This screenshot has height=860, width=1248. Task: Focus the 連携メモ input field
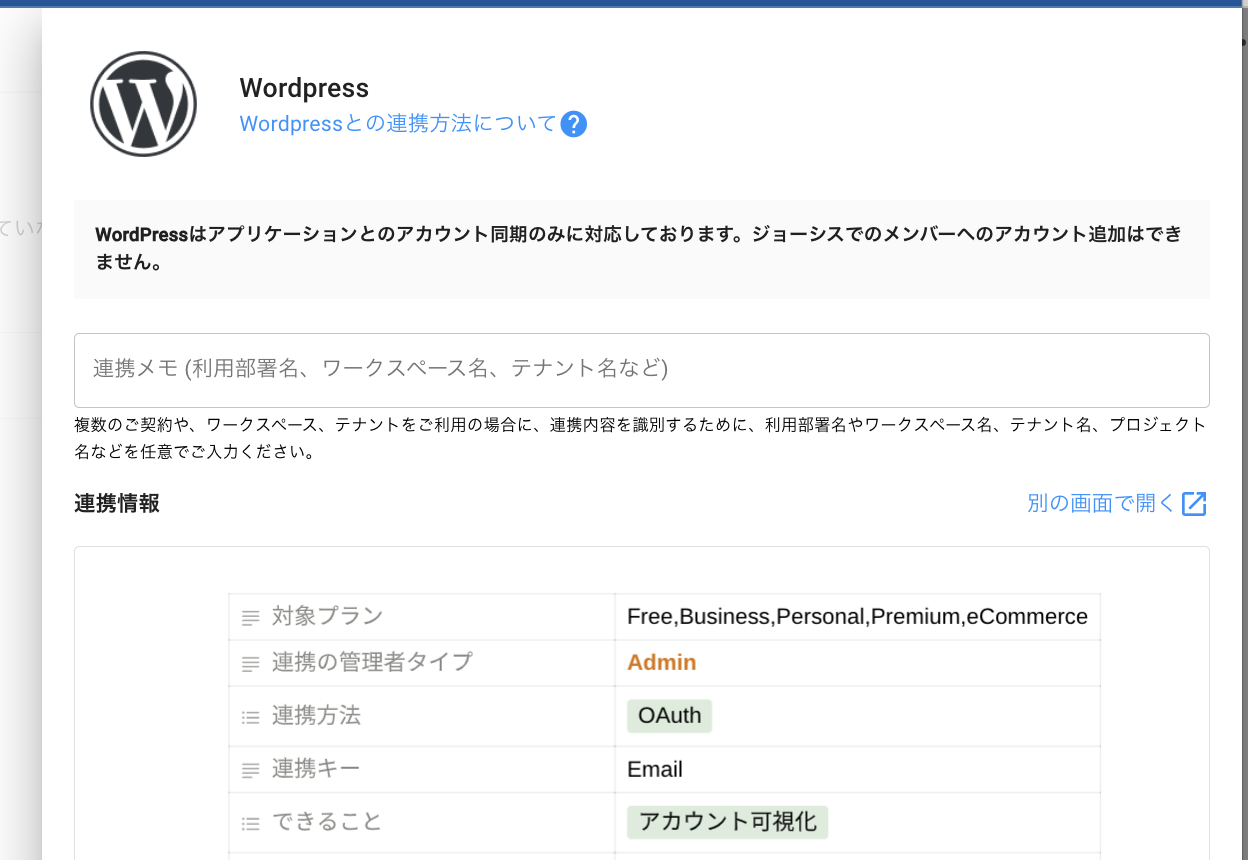(641, 369)
